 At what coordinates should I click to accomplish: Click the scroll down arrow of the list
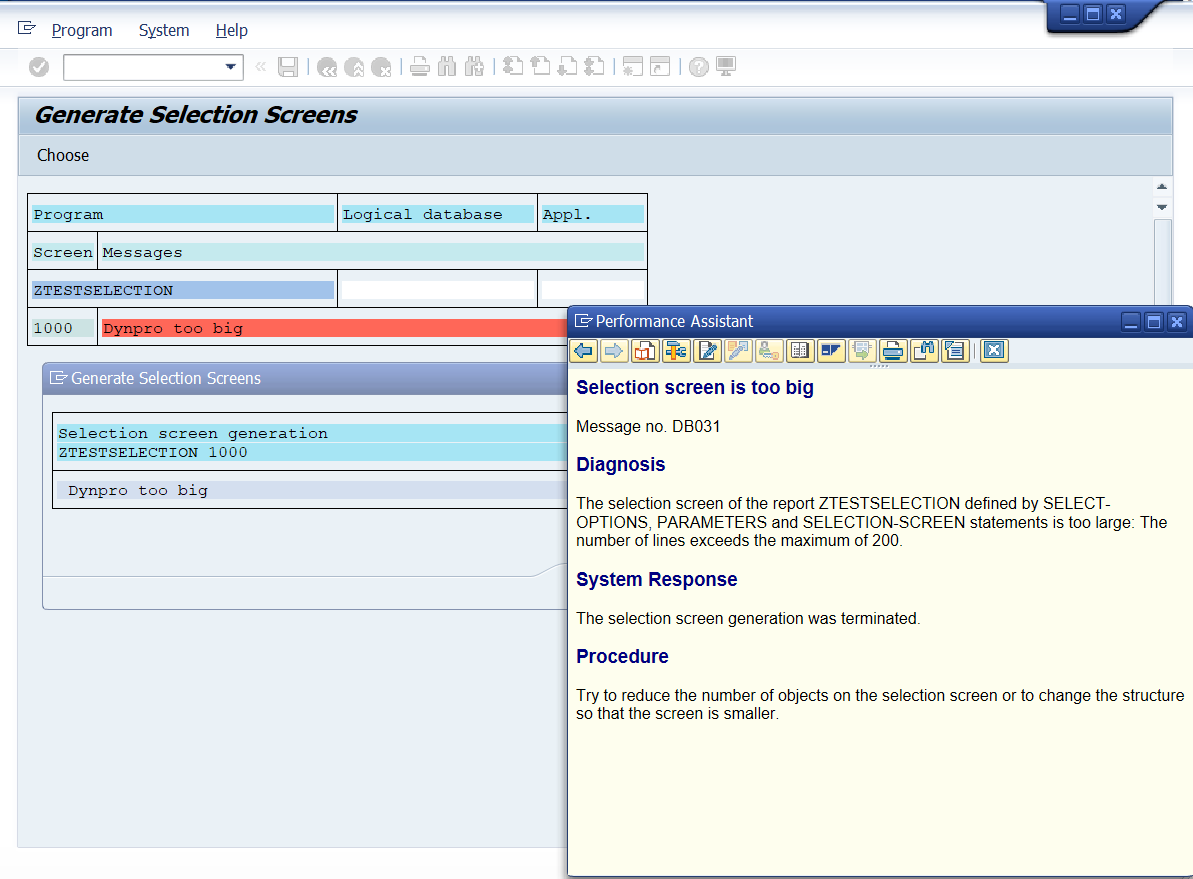[x=1162, y=207]
